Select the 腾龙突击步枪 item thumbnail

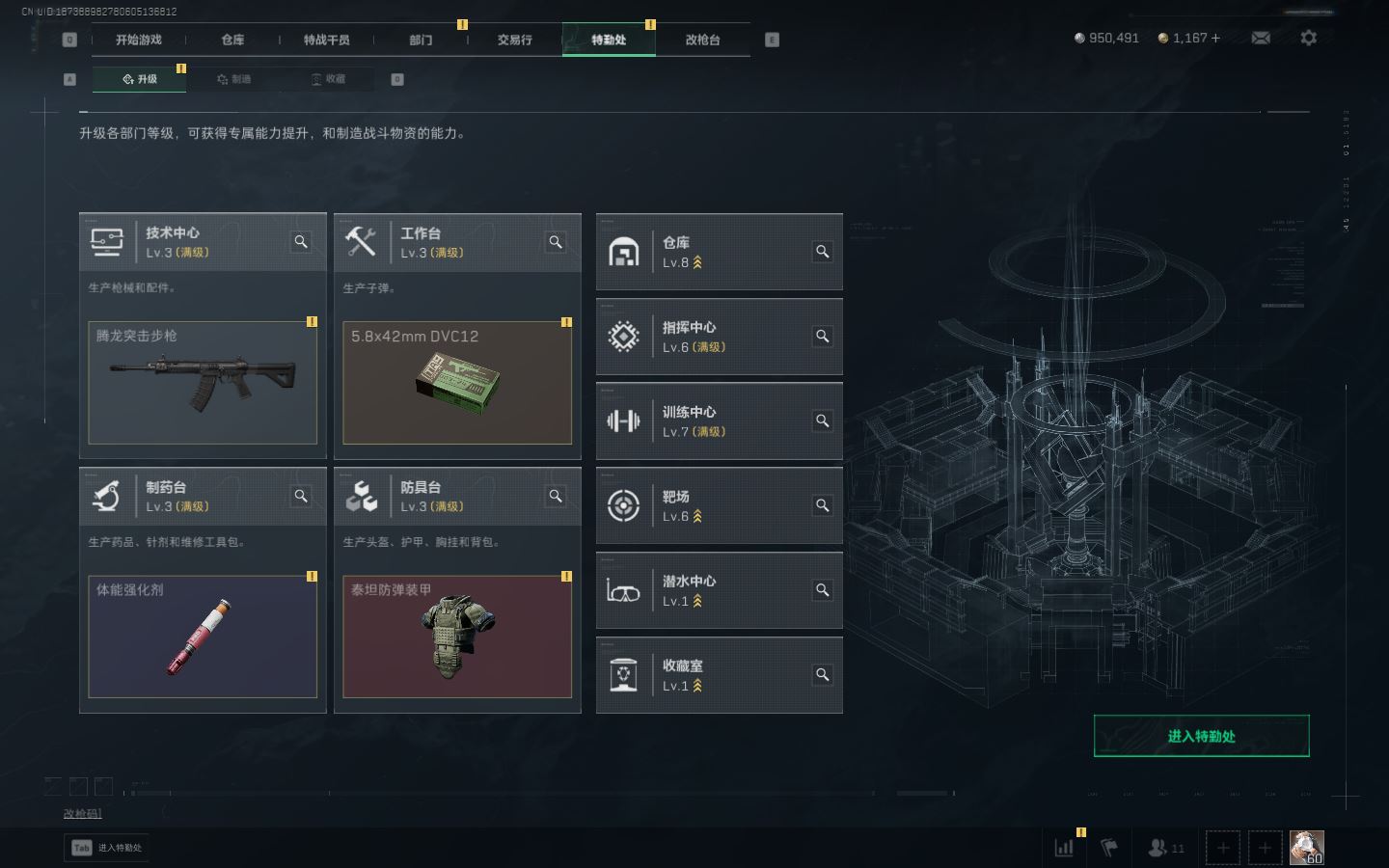pos(203,383)
